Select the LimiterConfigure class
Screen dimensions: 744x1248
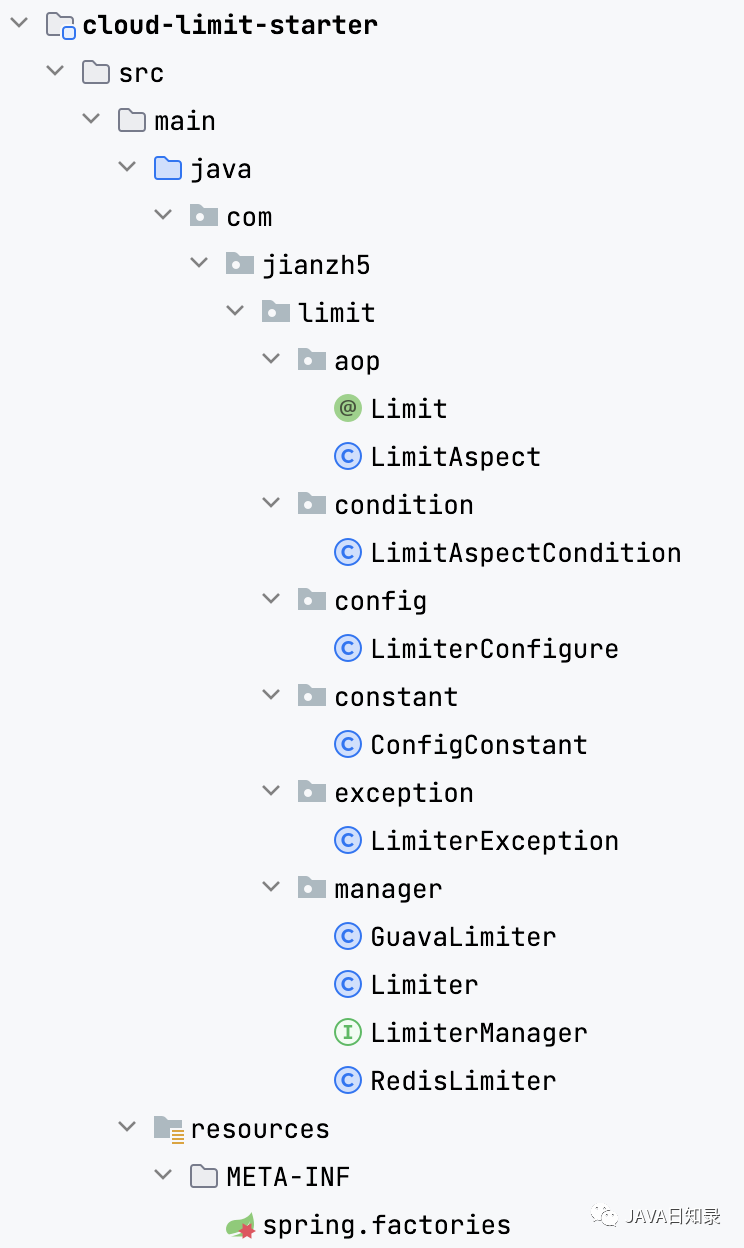[494, 648]
